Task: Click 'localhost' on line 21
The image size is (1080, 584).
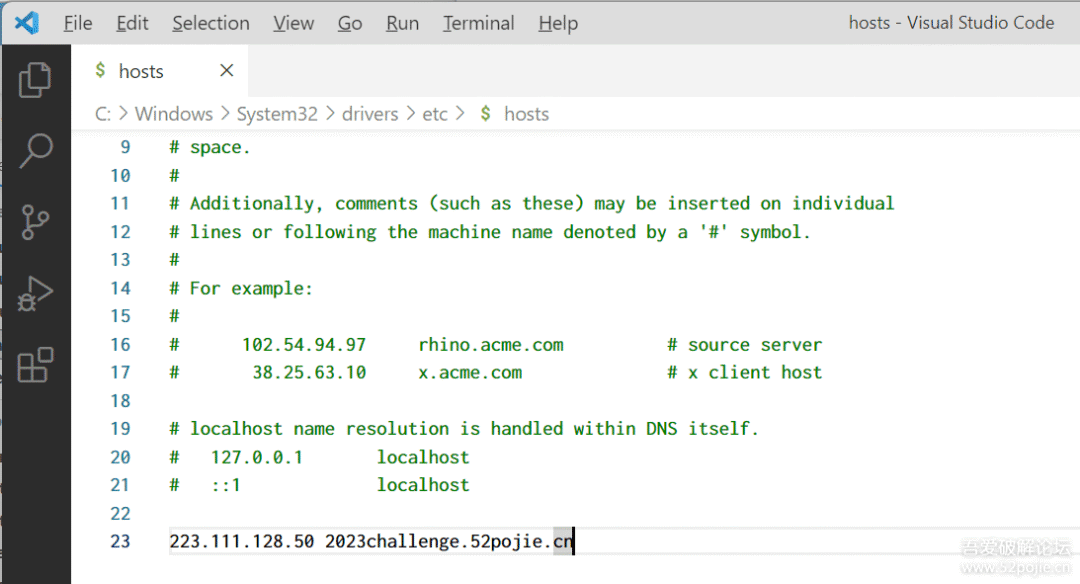Action: tap(423, 485)
